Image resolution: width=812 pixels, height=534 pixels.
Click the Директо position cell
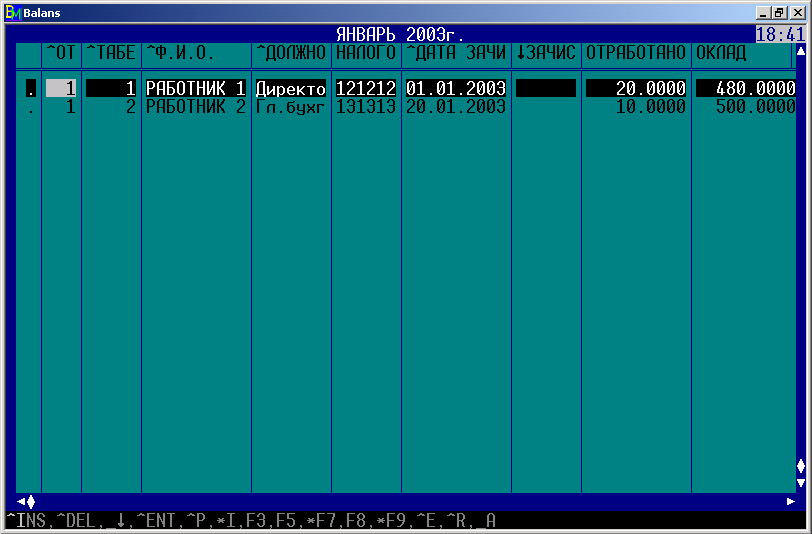[291, 88]
